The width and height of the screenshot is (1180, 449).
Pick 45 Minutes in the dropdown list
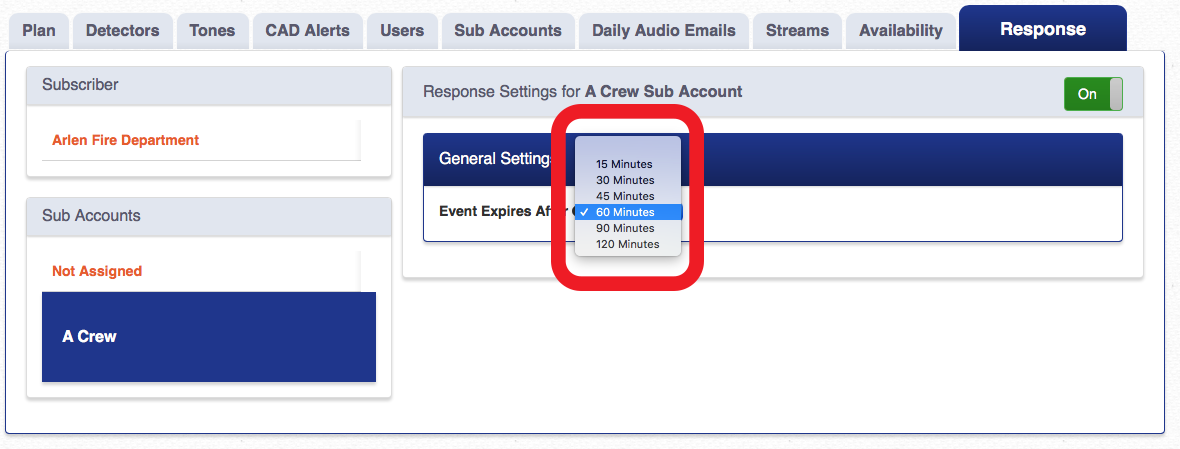pos(624,196)
